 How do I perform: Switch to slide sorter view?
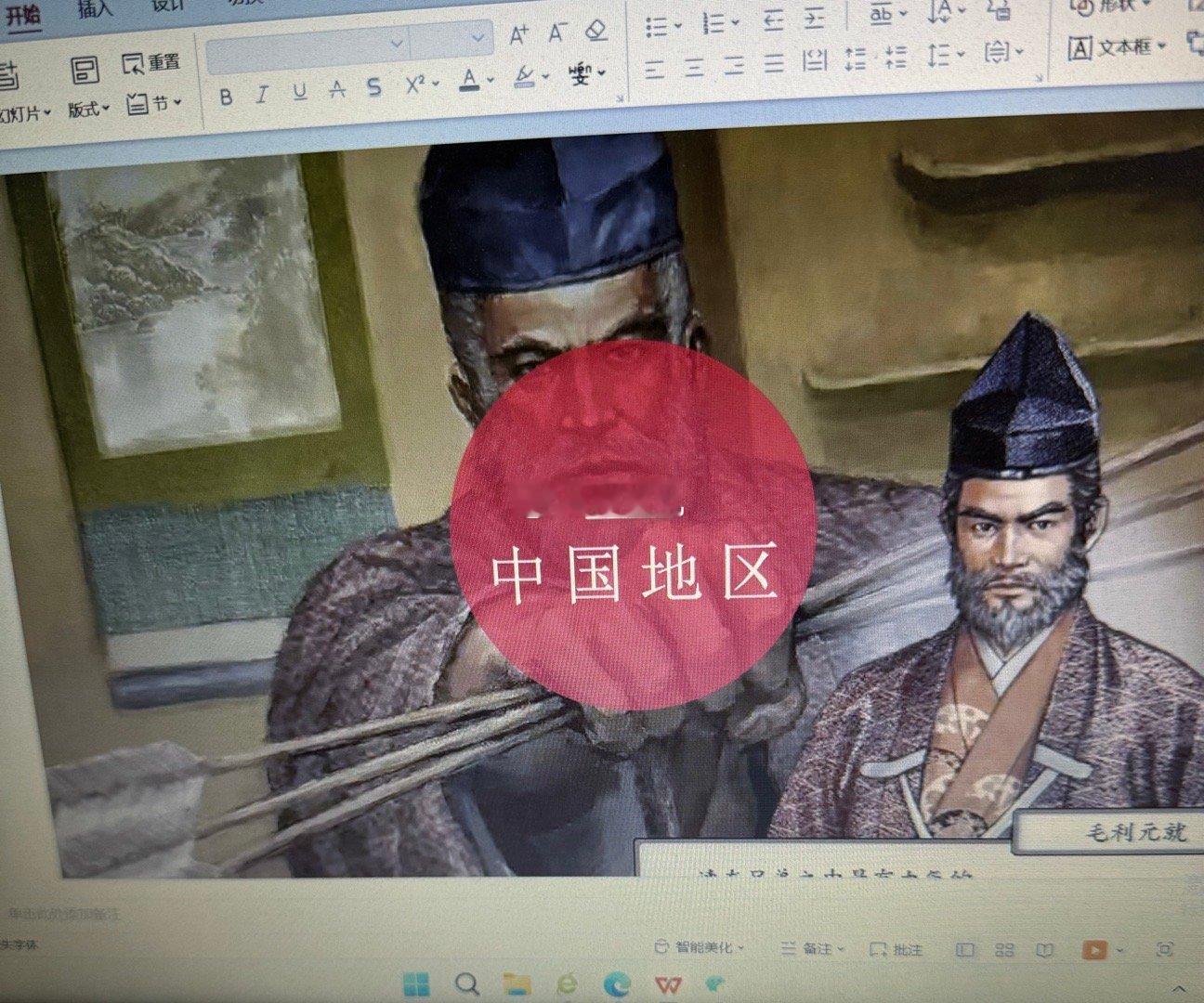coord(1004,950)
